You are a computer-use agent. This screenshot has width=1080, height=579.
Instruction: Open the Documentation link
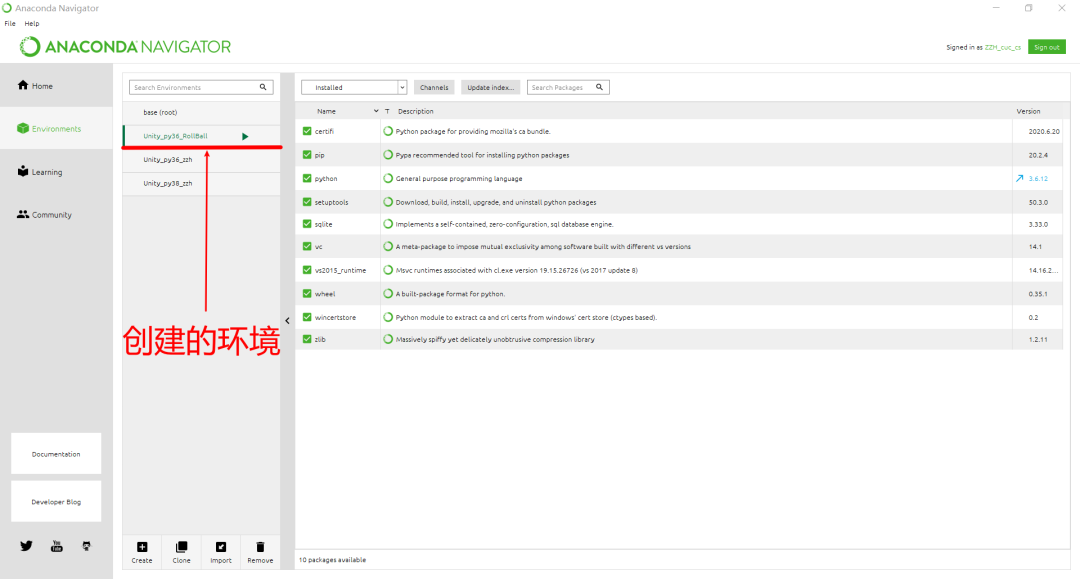[56, 454]
